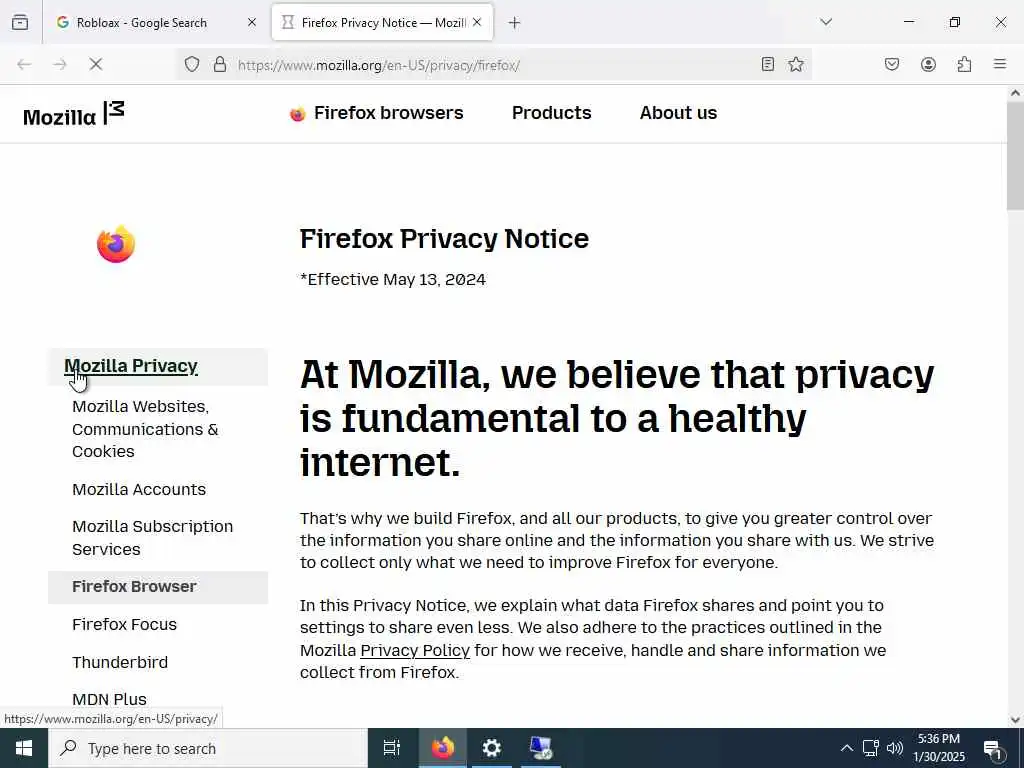Open the Products navigation menu
This screenshot has height=768, width=1024.
point(551,113)
